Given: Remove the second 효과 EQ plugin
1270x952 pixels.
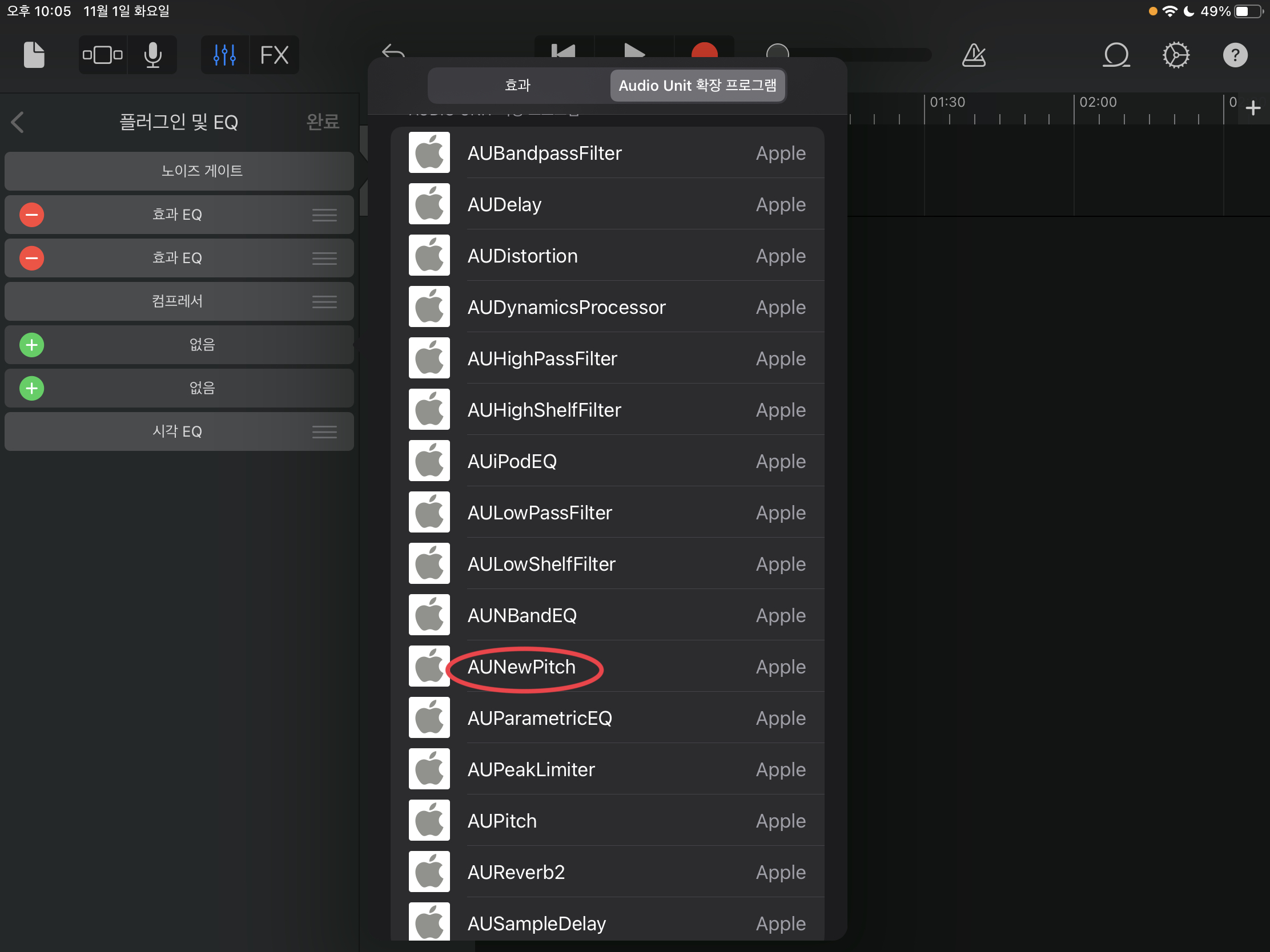Looking at the screenshot, I should (x=31, y=258).
